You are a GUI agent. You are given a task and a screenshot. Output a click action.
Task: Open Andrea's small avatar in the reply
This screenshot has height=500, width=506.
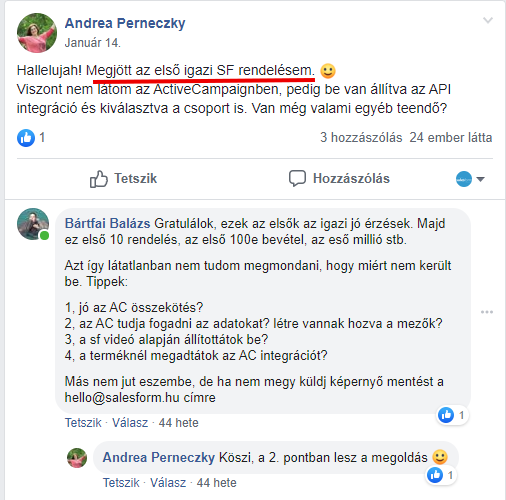[77, 458]
